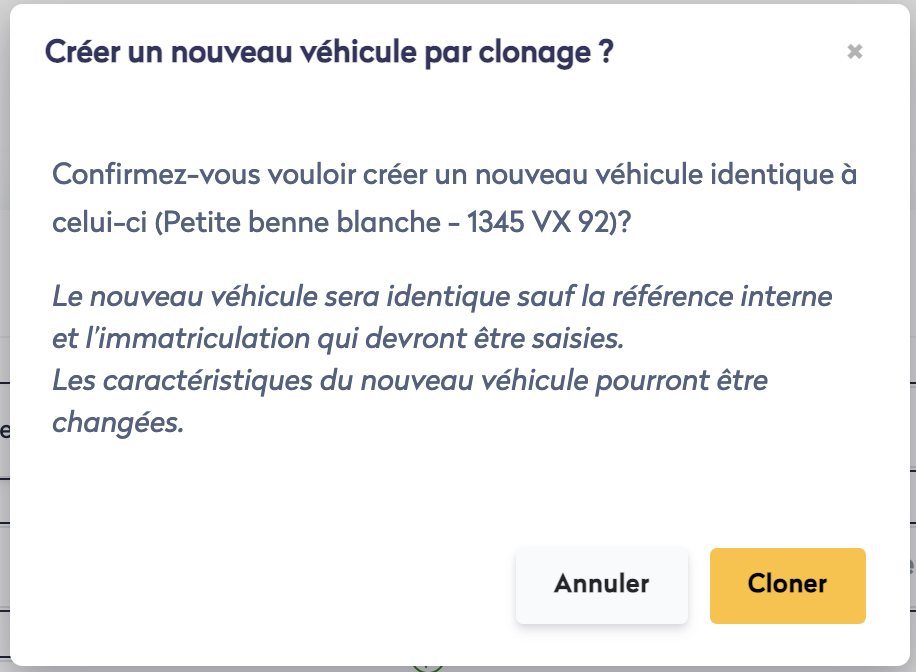Click the line "et l'immatriculation qui devront être saisies"
This screenshot has height=672, width=916.
(x=338, y=339)
